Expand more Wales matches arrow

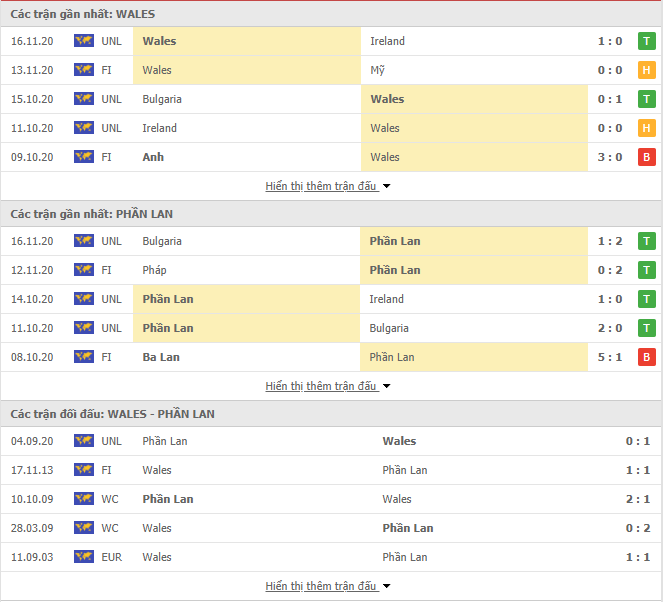coord(386,186)
